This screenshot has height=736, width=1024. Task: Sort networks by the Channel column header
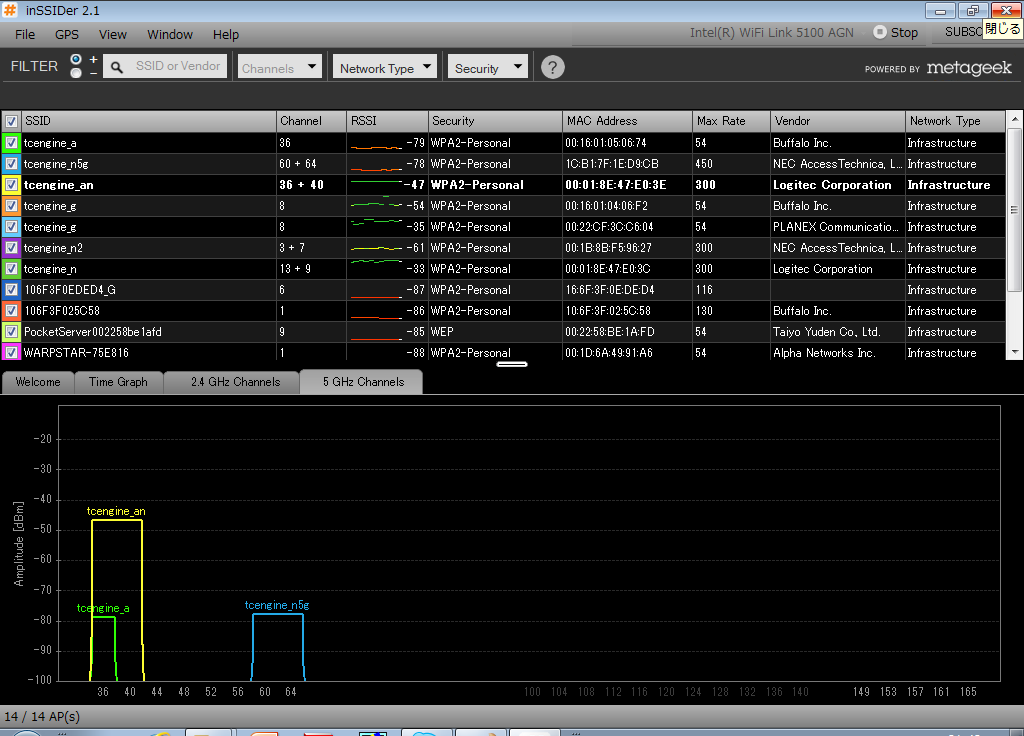pos(312,121)
